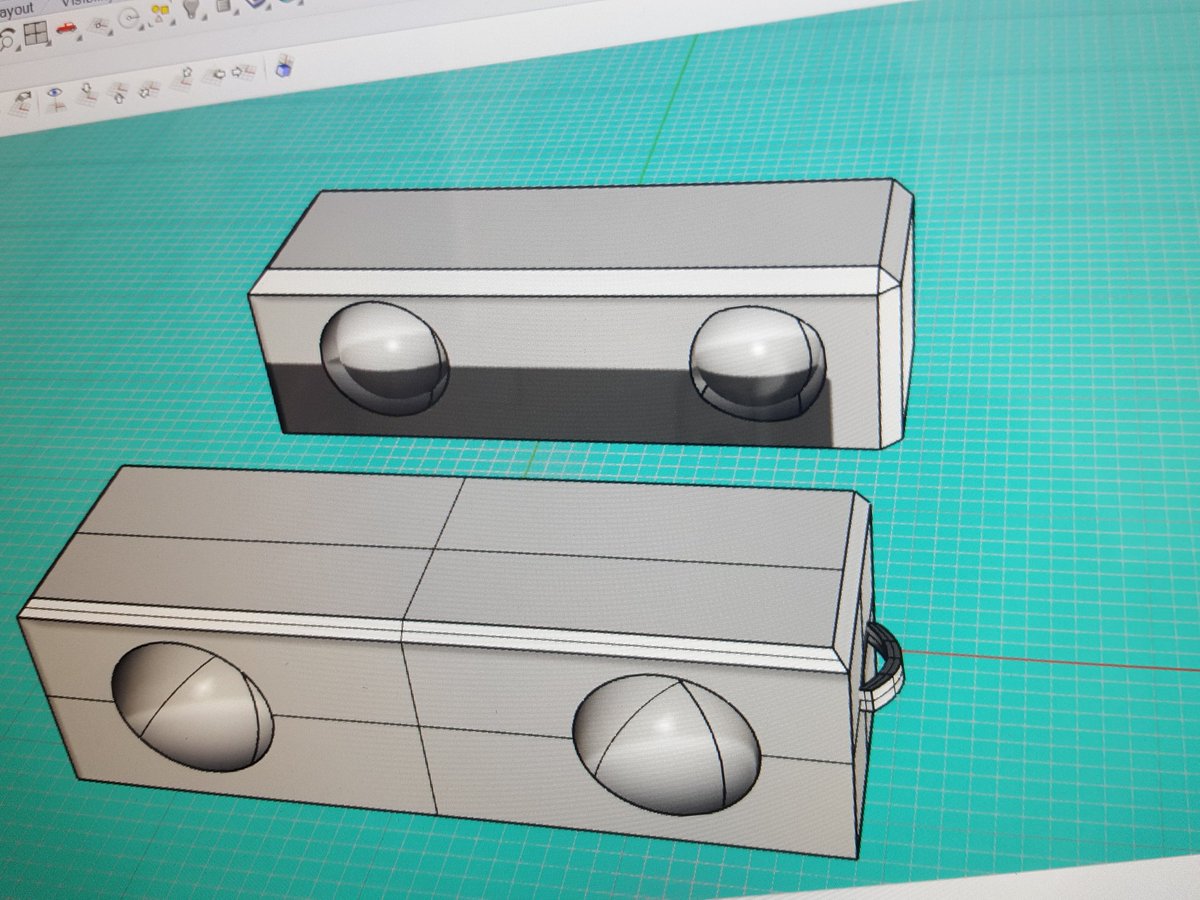Click the right spherical cavity on the lower block
Screen dimensions: 1200x900
coord(666,743)
